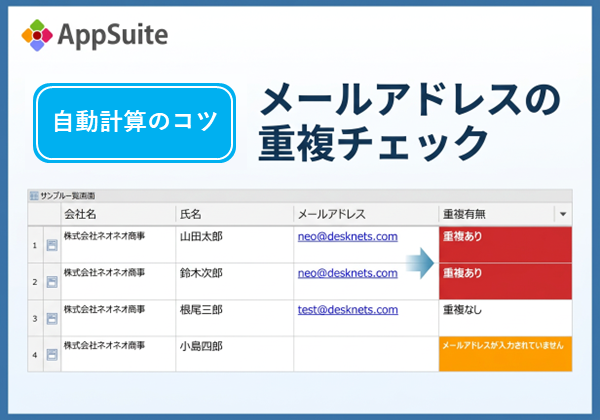
Task: Open record detail icon in row 1
Action: tap(52, 245)
